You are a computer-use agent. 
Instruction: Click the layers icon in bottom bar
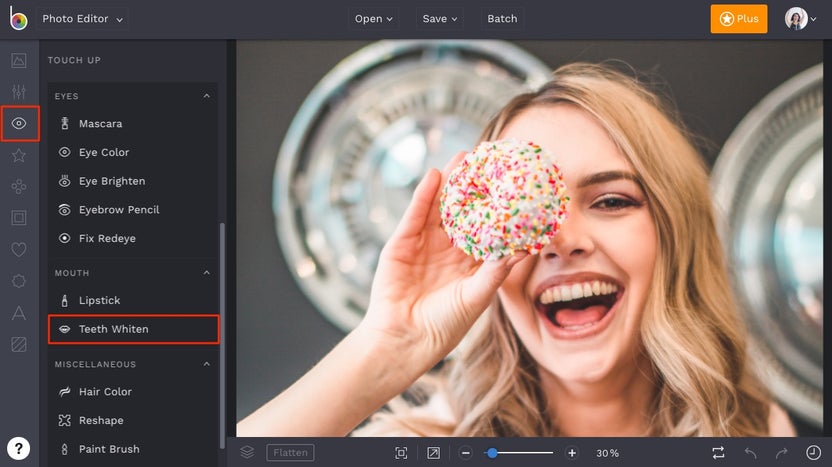point(247,453)
